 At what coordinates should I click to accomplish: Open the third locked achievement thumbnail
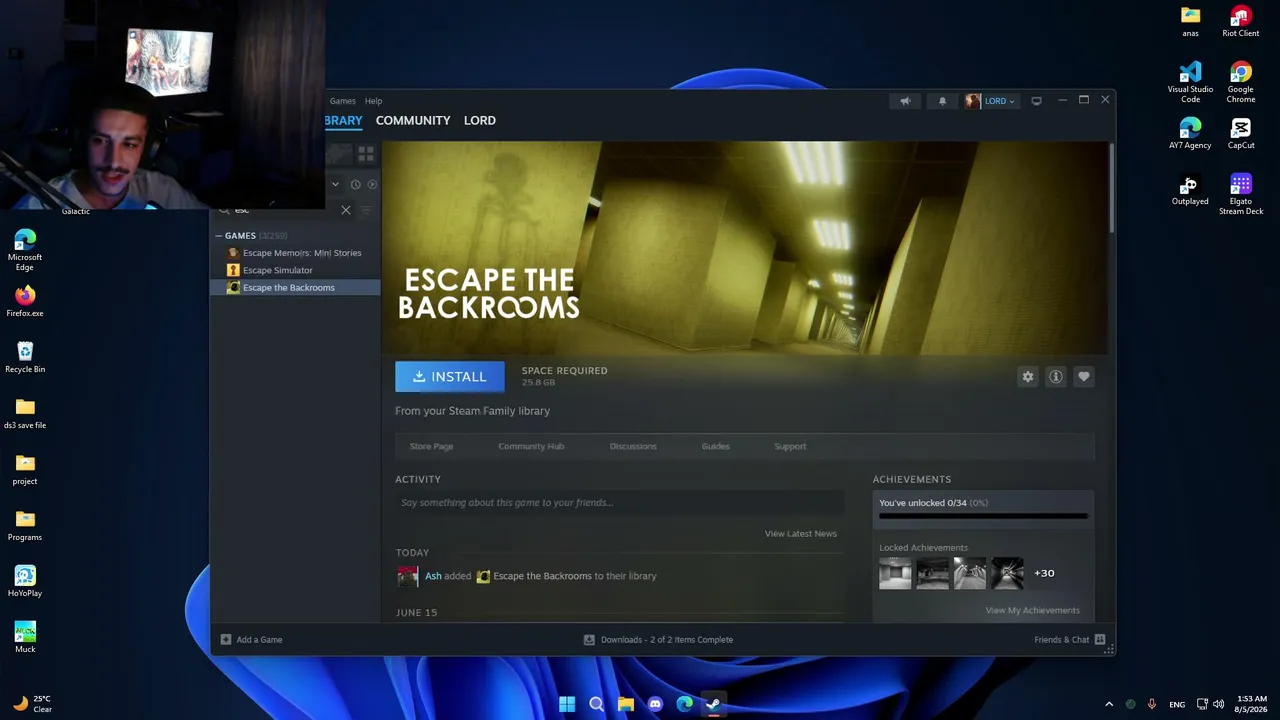pyautogui.click(x=970, y=573)
